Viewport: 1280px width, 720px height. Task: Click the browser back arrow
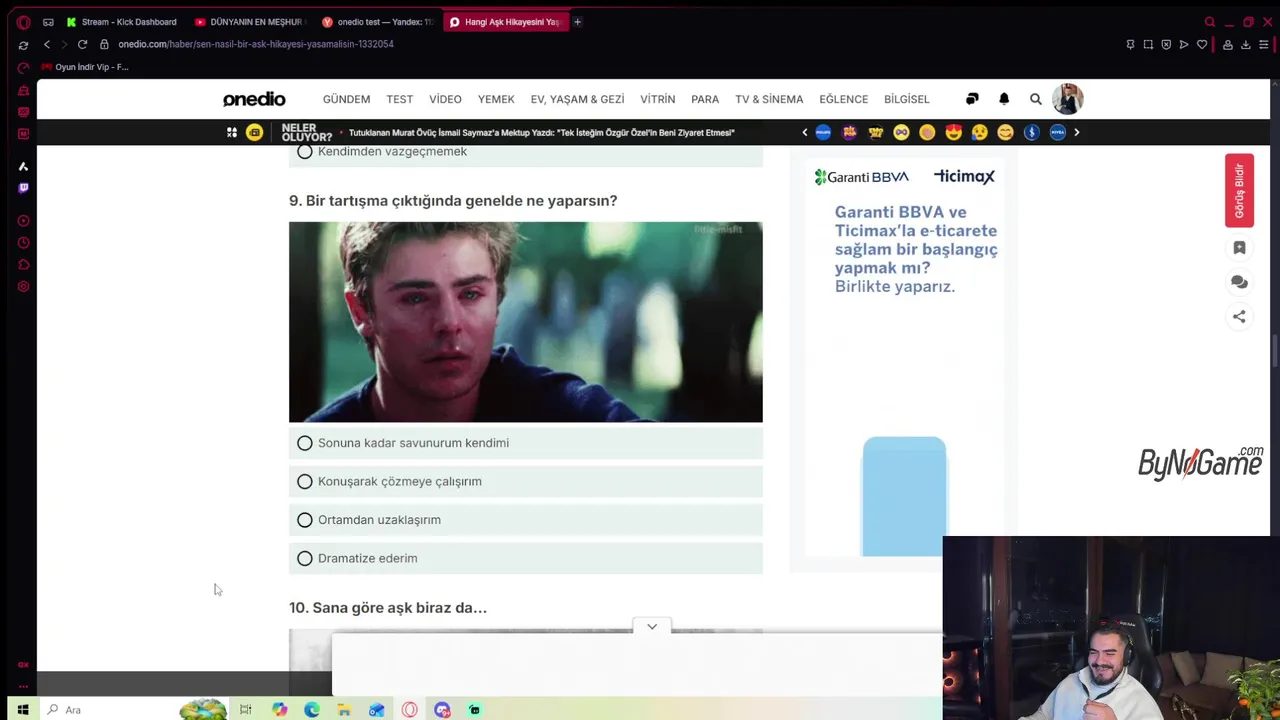click(46, 44)
